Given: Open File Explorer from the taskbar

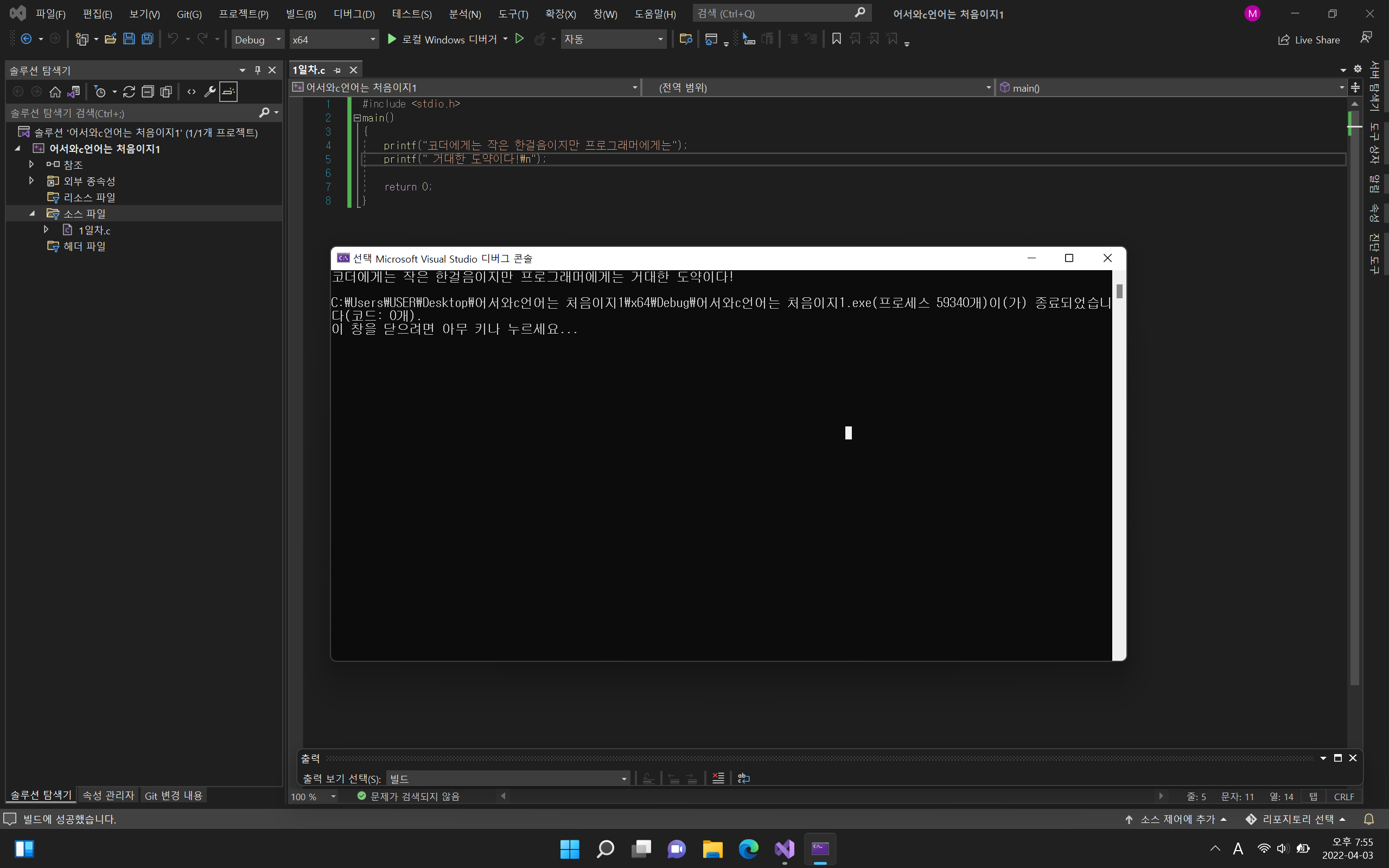Looking at the screenshot, I should click(x=712, y=848).
